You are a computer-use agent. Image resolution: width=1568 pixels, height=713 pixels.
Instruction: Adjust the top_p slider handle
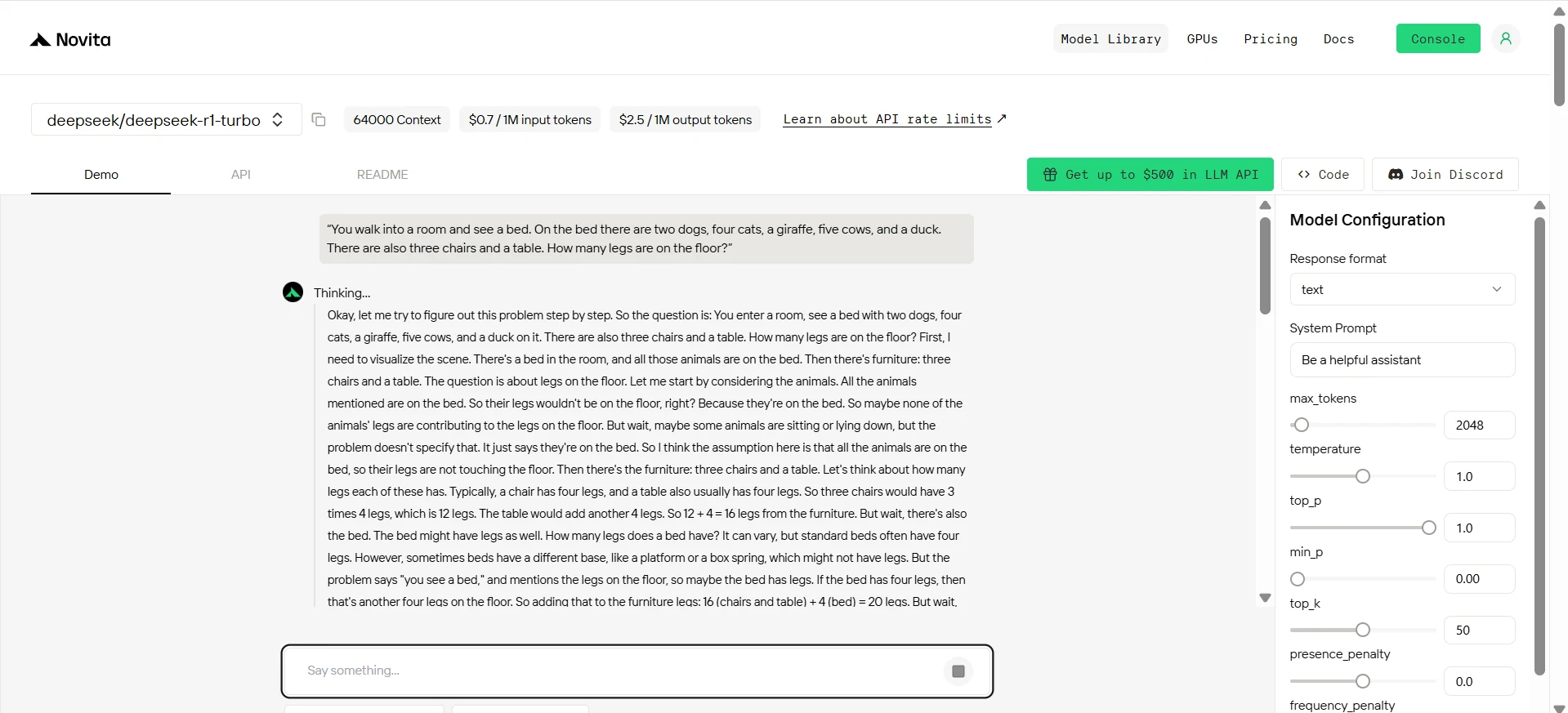1428,528
